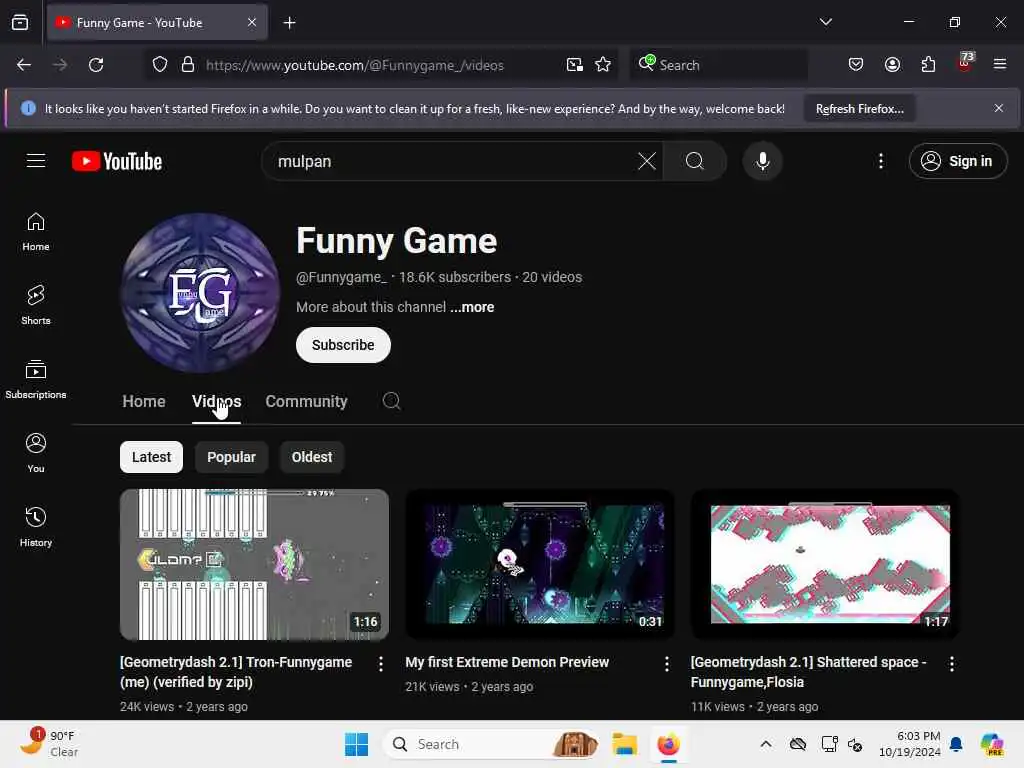Open Shattered space video title link

tap(808, 672)
